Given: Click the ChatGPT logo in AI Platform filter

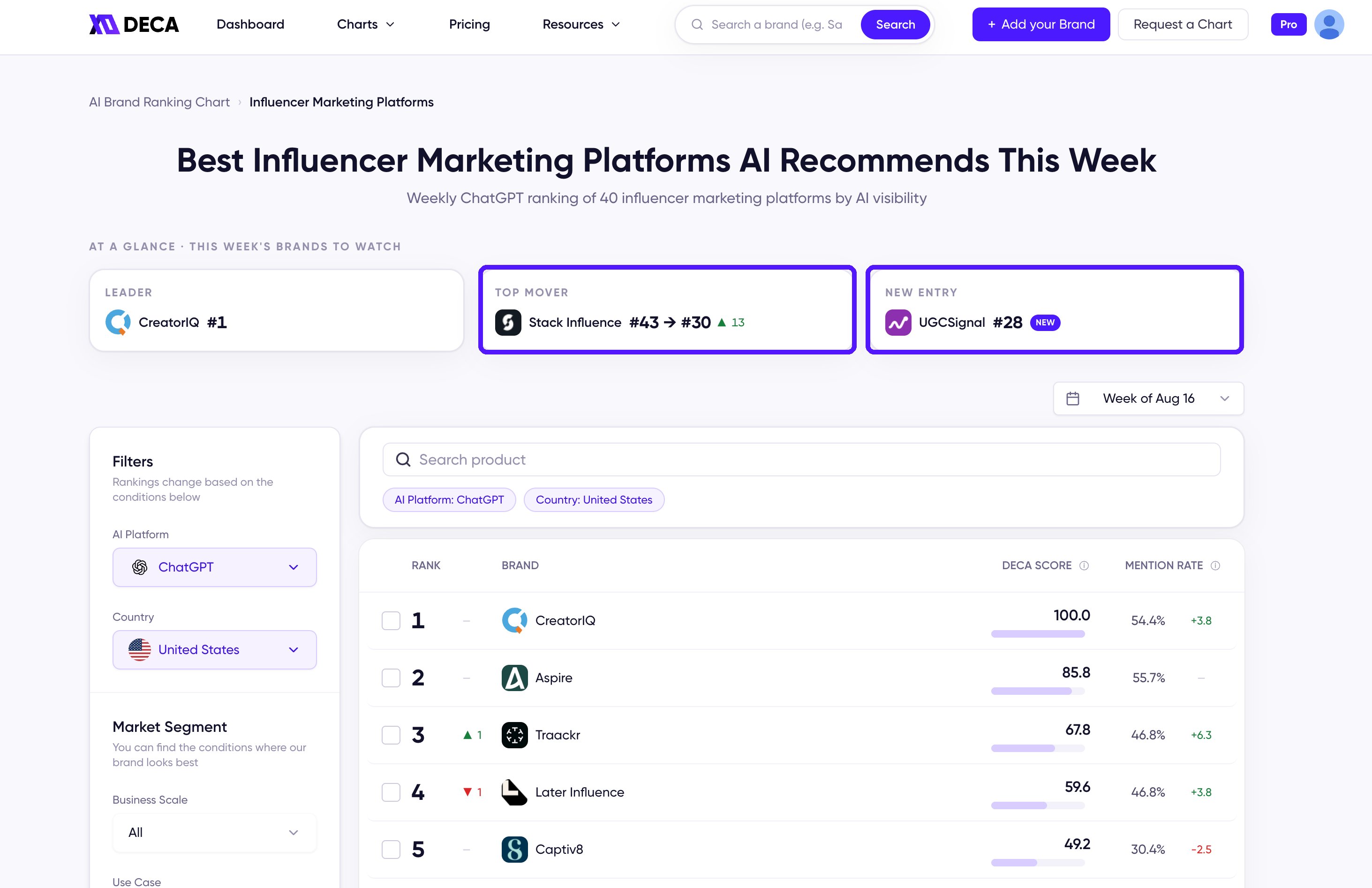Looking at the screenshot, I should coord(140,567).
